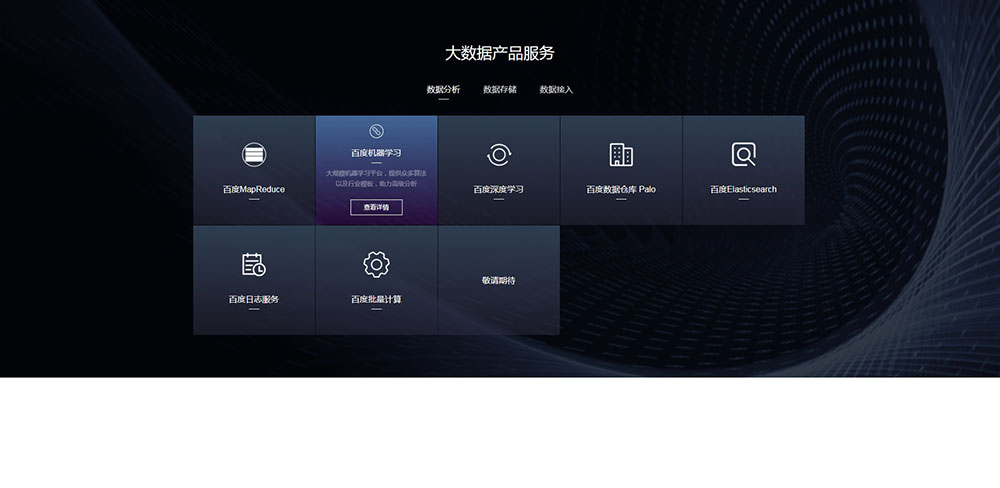Click the 百度日志服务 calendar clock icon
This screenshot has height=488, width=1000.
point(254,264)
